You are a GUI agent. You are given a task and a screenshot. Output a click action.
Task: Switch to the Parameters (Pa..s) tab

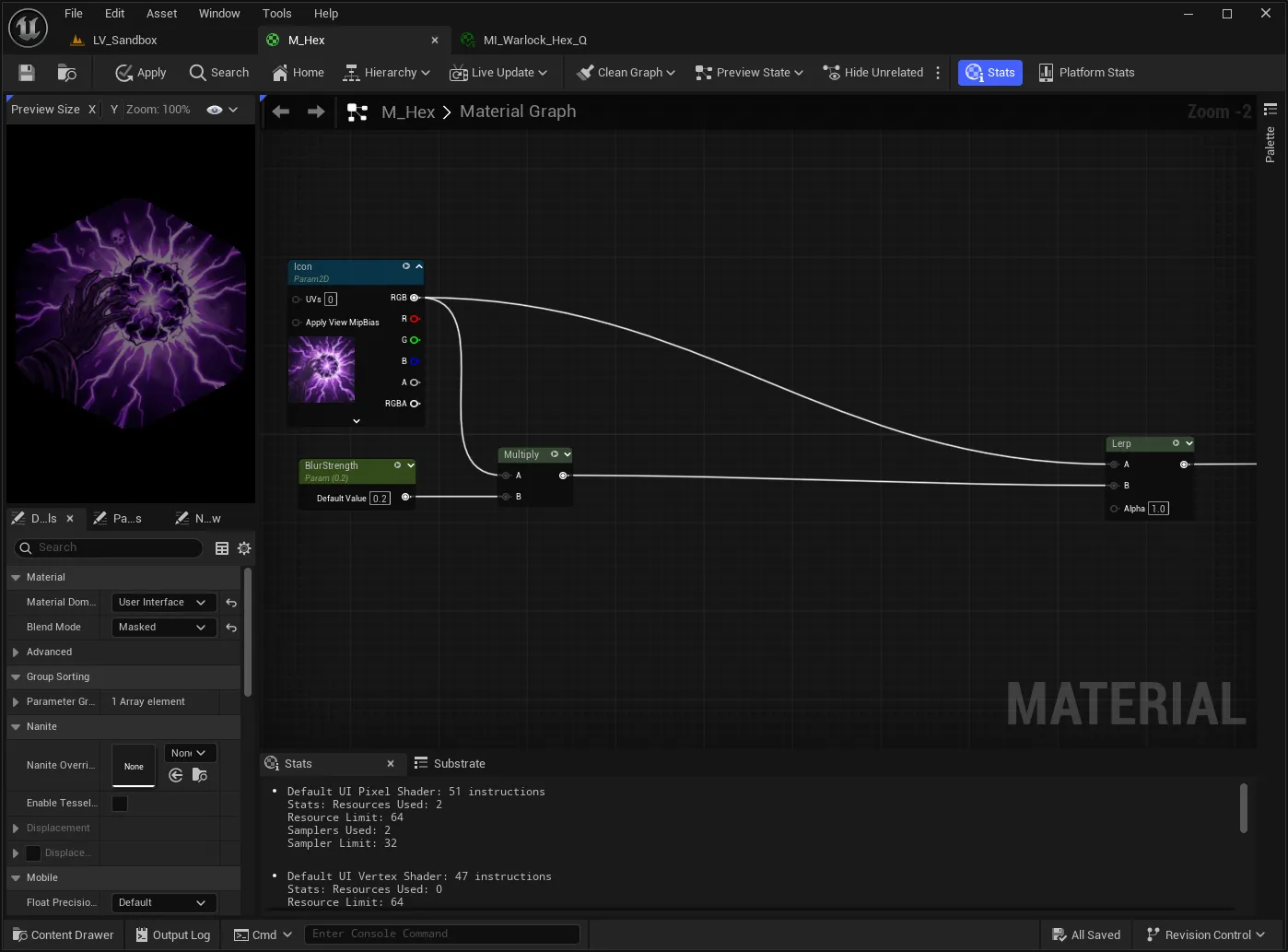click(x=118, y=519)
